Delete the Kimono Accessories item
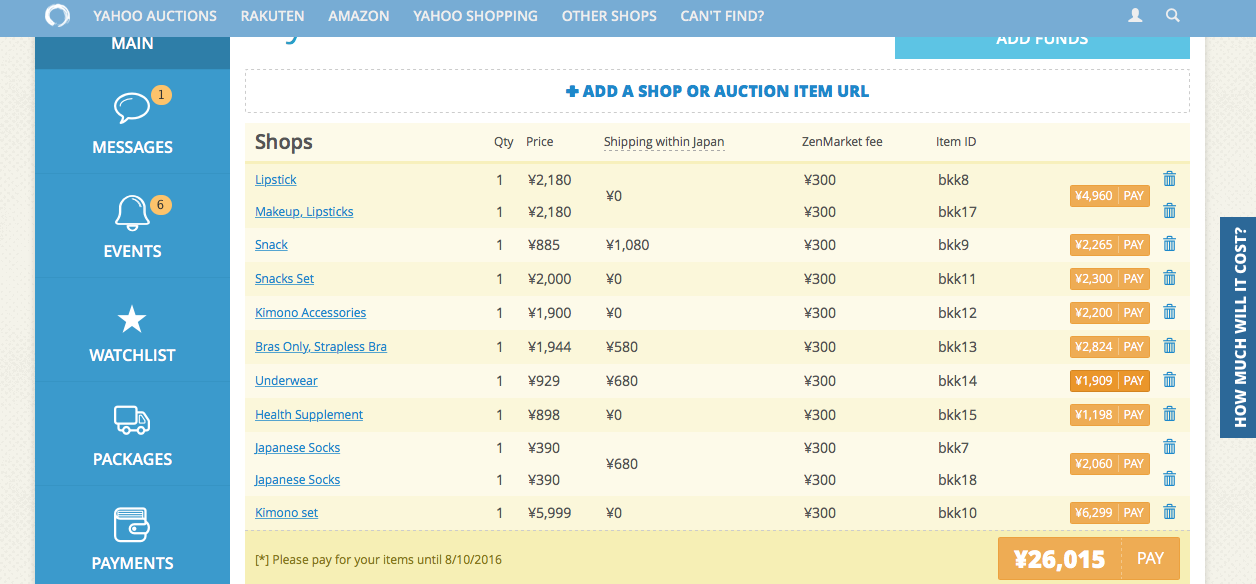This screenshot has width=1256, height=584. 1169,312
